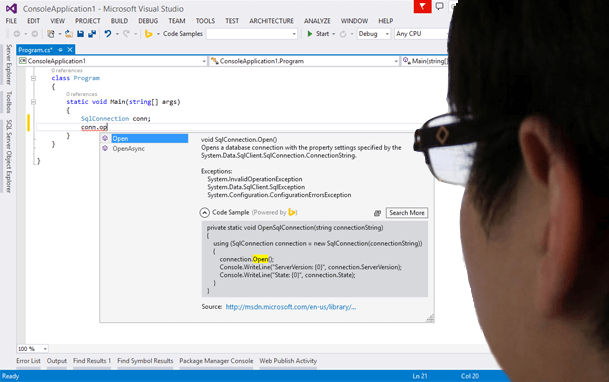Open the PROJECT menu
609x382 pixels.
point(88,21)
